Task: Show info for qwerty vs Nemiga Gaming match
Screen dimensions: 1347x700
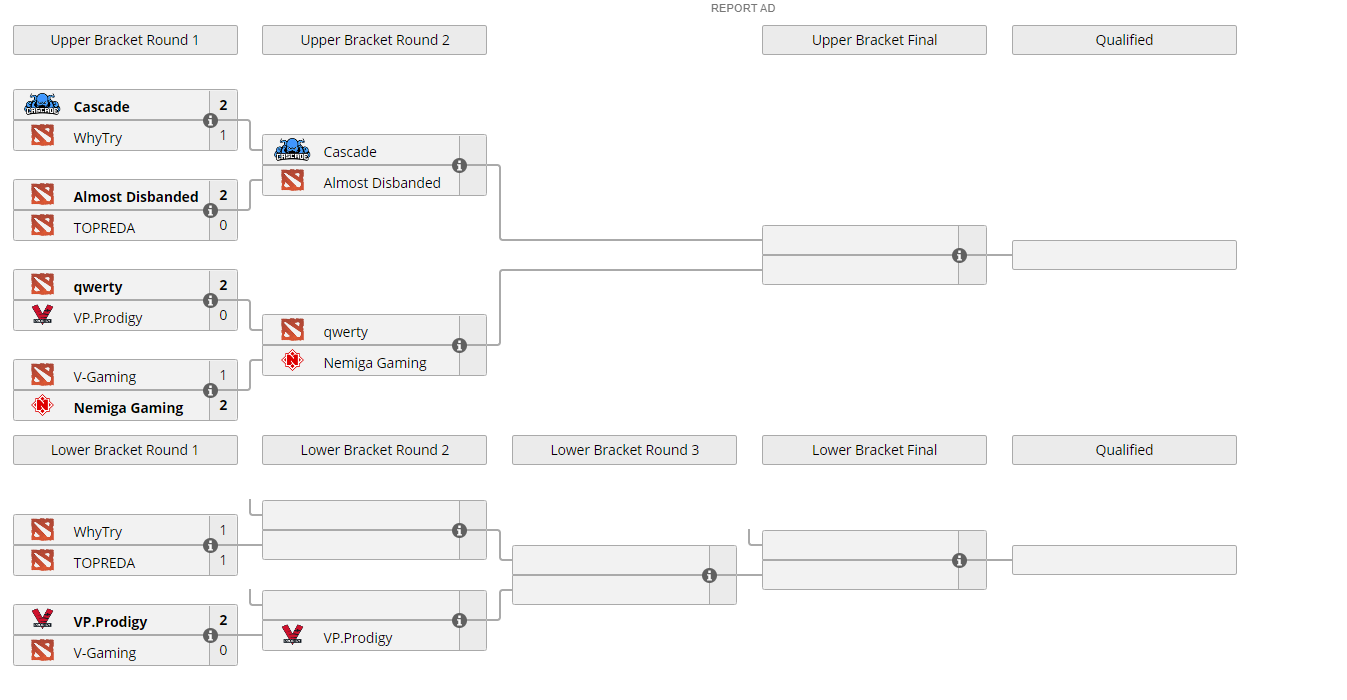Action: pos(459,346)
